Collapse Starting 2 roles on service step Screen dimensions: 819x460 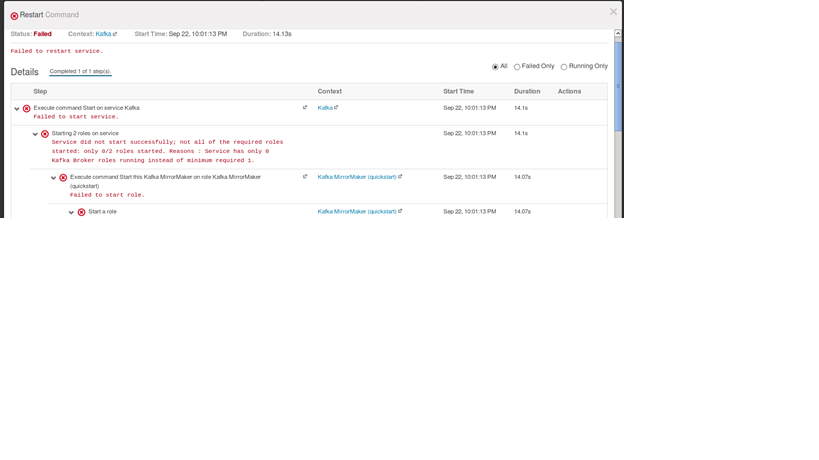pyautogui.click(x=35, y=134)
